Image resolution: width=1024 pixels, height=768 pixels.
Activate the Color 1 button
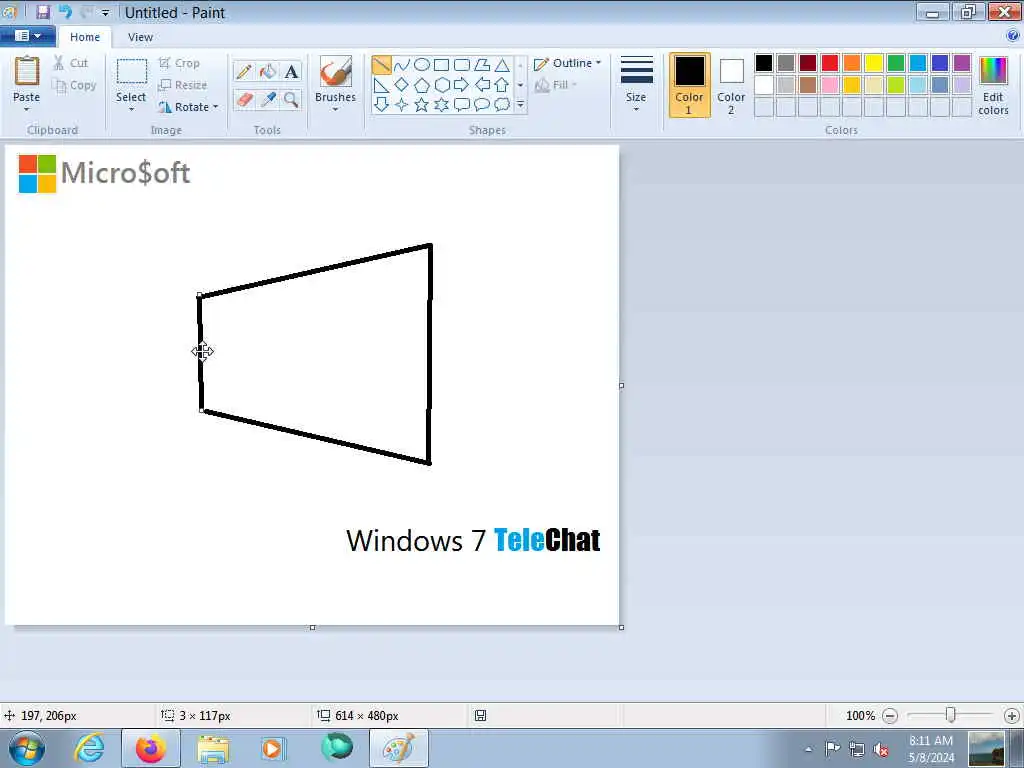pos(689,85)
